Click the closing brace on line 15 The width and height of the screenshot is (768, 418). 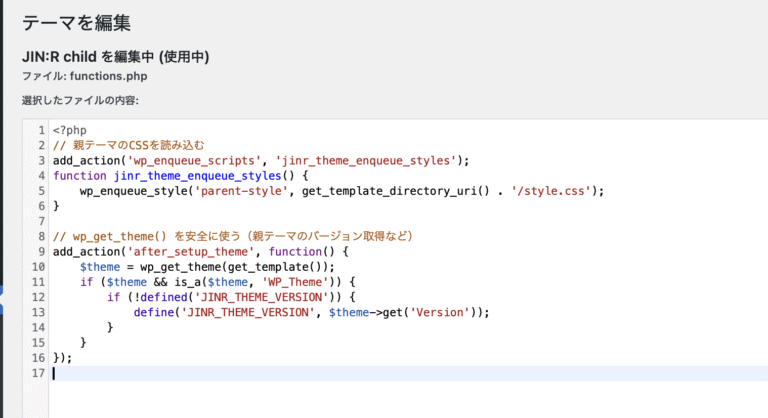pyautogui.click(x=83, y=343)
